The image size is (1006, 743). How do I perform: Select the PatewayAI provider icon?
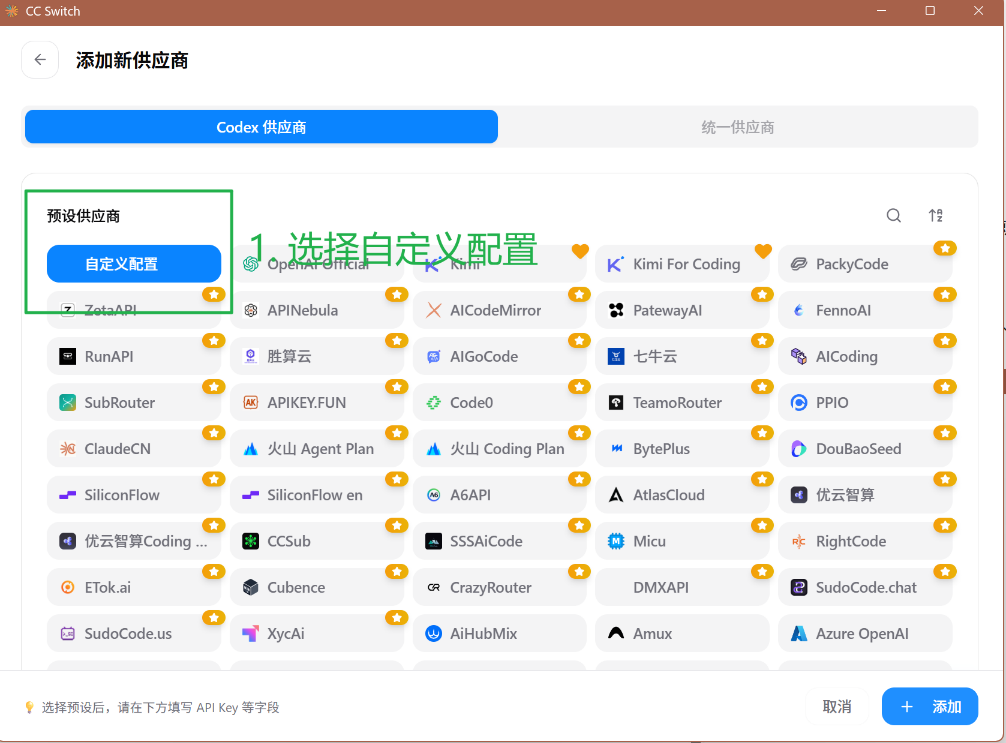(616, 311)
